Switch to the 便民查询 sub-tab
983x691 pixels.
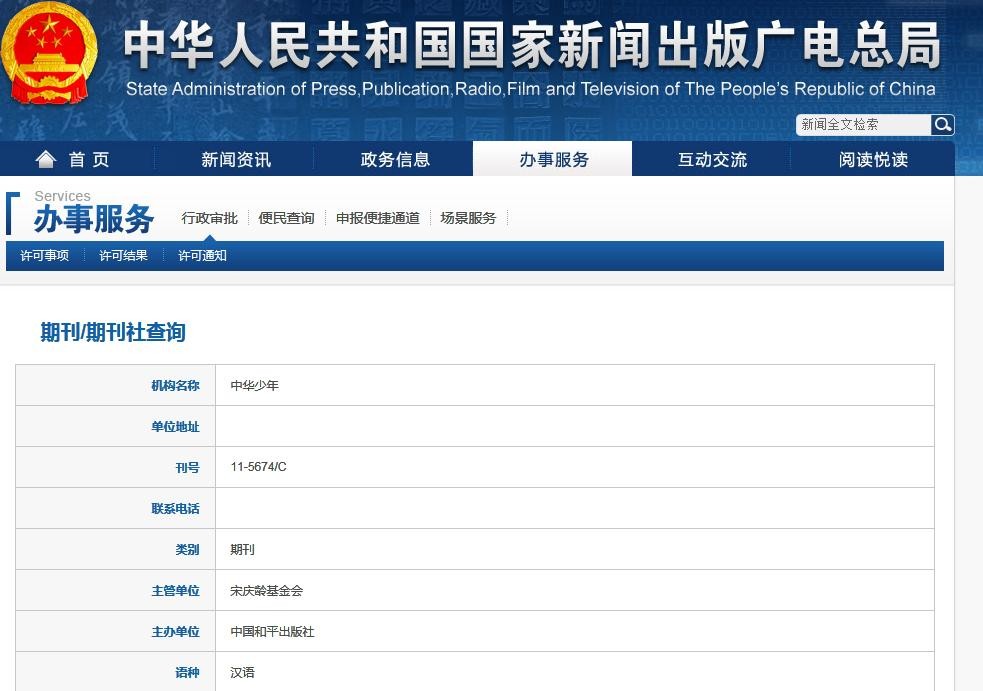pos(286,218)
